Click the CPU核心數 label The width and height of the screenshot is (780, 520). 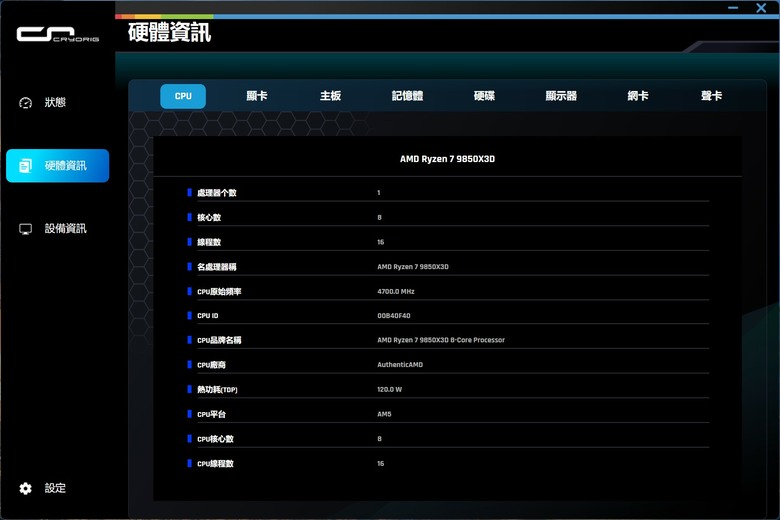[x=215, y=439]
